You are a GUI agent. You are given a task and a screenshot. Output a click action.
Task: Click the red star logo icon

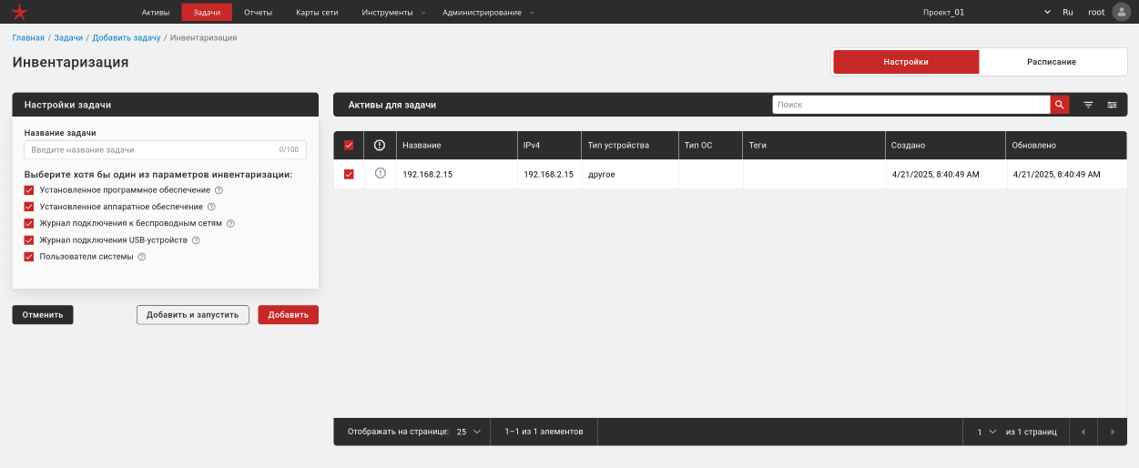coord(20,12)
